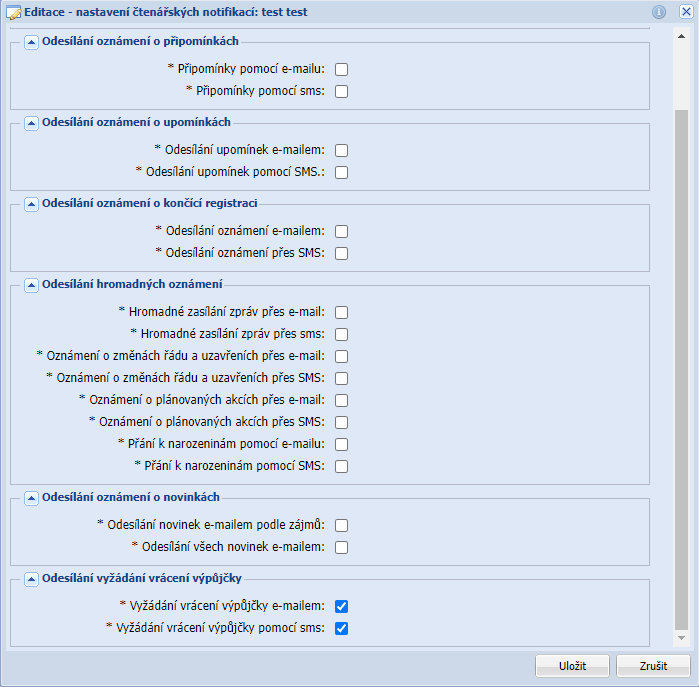The height and width of the screenshot is (687, 699).
Task: Click the scrollbar down arrow
Action: pyautogui.click(x=682, y=637)
